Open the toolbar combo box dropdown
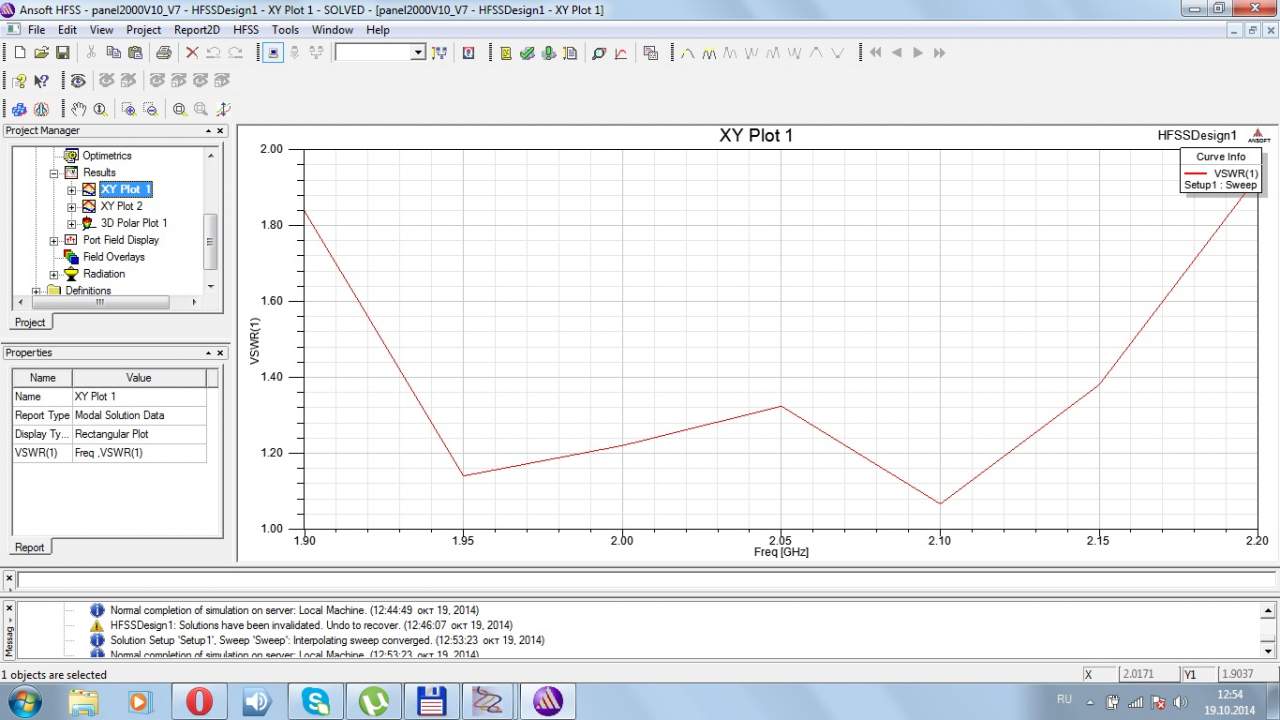The width and height of the screenshot is (1280, 720). 418,53
